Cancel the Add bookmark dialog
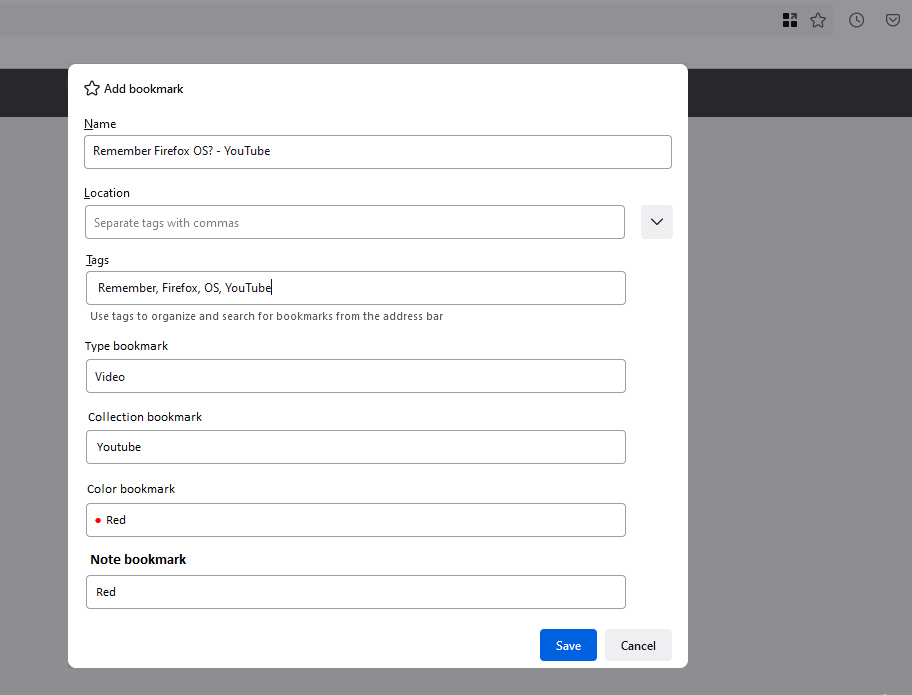 coord(638,645)
